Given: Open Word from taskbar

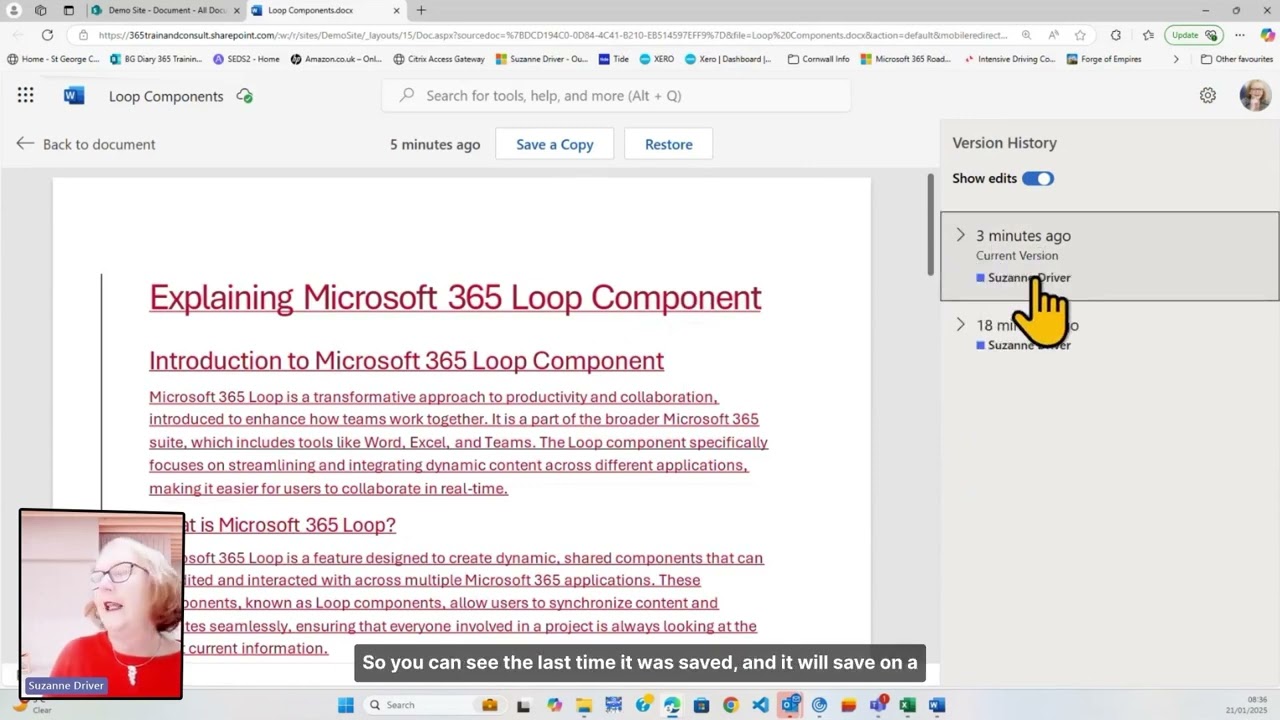Looking at the screenshot, I should tap(937, 705).
